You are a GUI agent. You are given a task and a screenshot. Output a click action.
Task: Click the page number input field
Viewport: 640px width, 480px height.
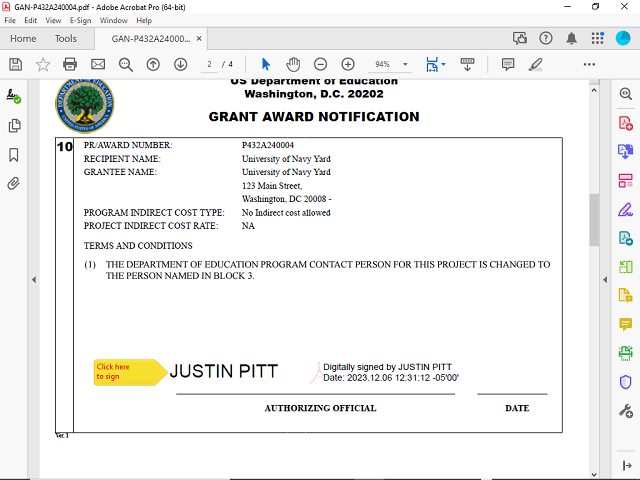pos(209,64)
